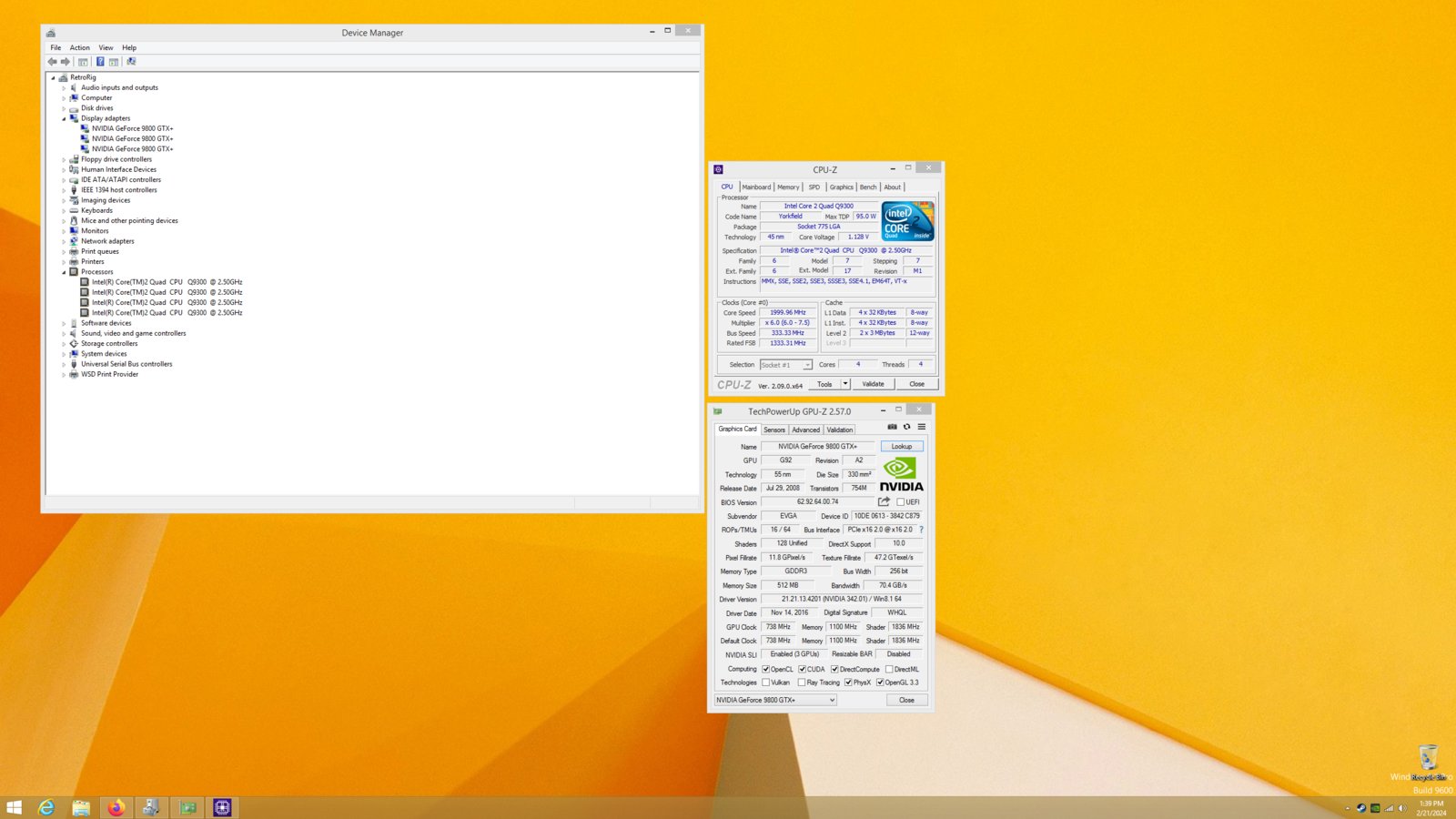Toggle the DirectCompute checkbox
Screen dimensions: 1456x819
(x=834, y=670)
